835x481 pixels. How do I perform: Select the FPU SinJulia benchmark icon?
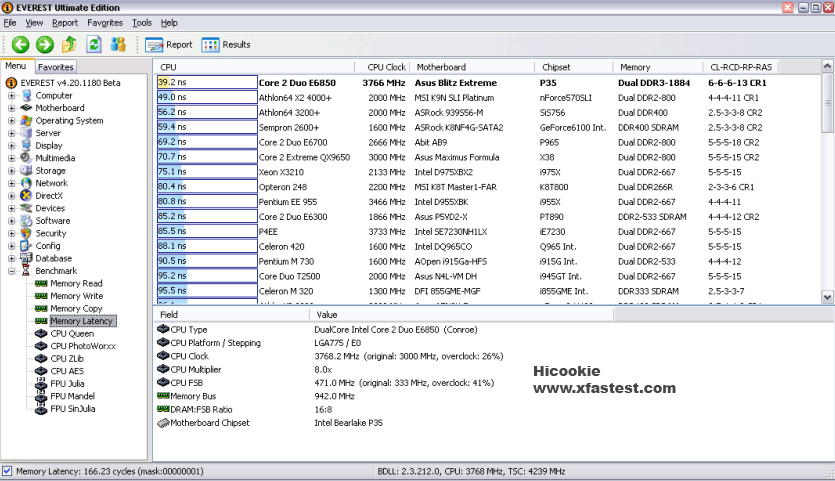41,409
